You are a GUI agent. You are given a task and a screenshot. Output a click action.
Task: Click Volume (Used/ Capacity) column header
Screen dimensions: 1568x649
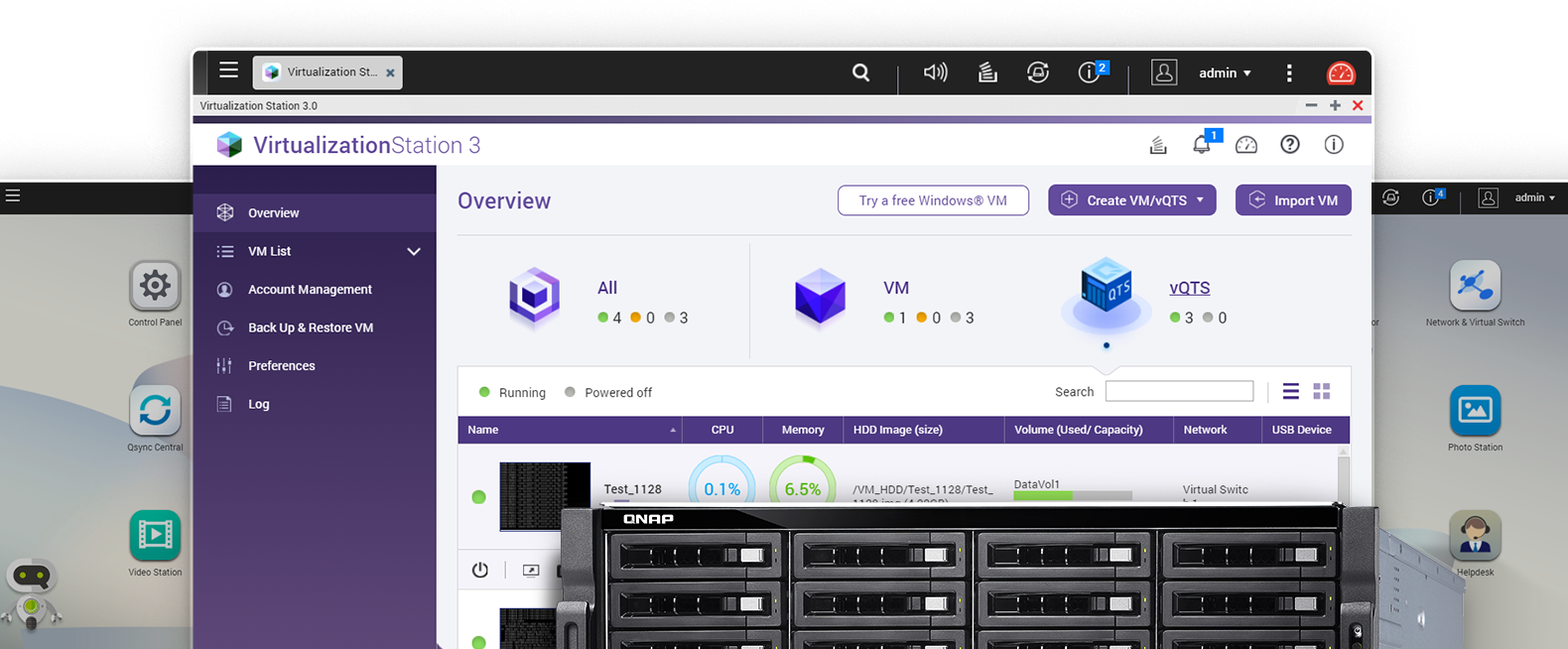[x=1089, y=430]
